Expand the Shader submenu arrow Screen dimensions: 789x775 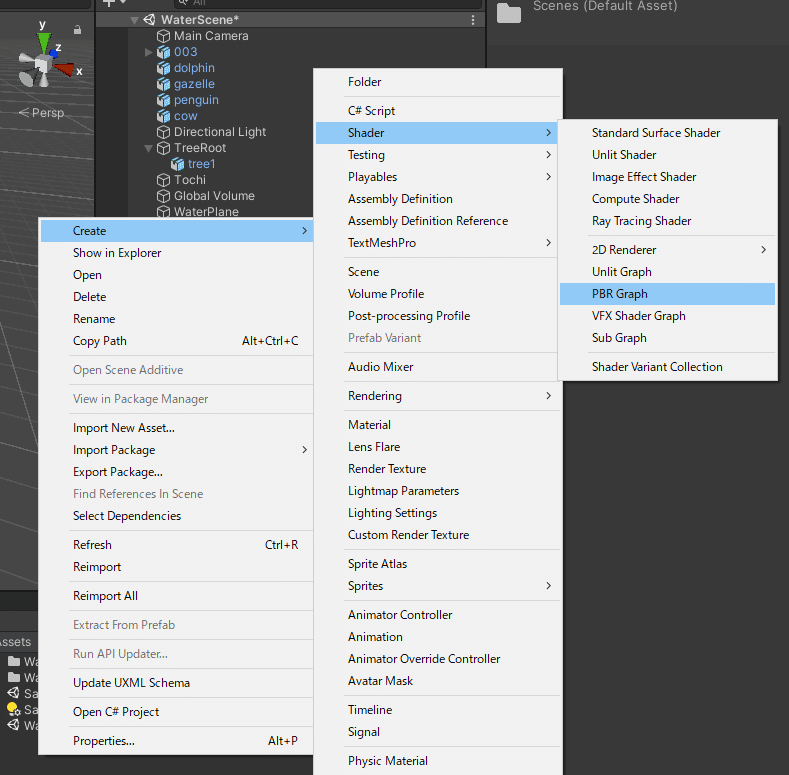click(548, 133)
